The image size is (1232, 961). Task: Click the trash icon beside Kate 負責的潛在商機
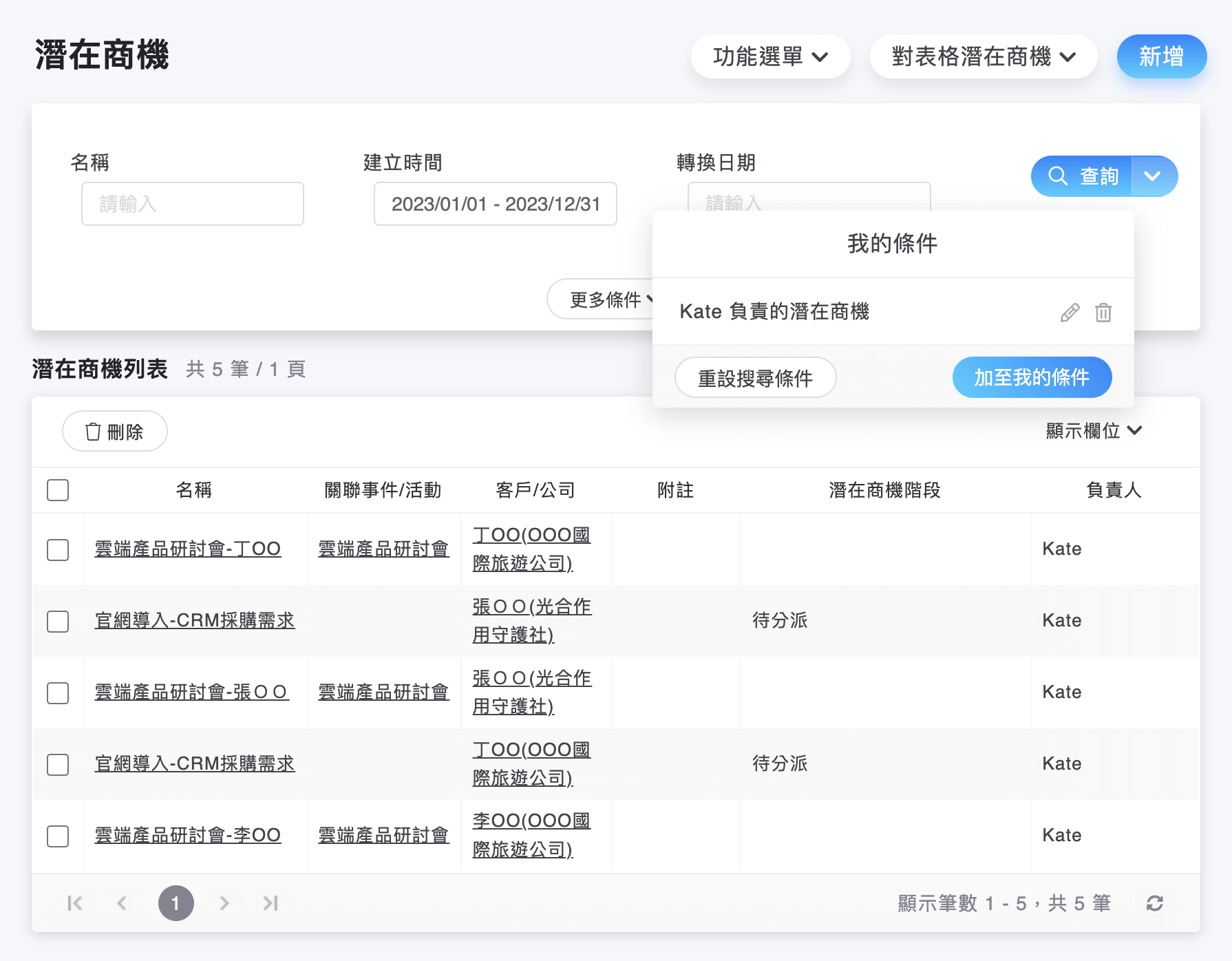(1104, 312)
